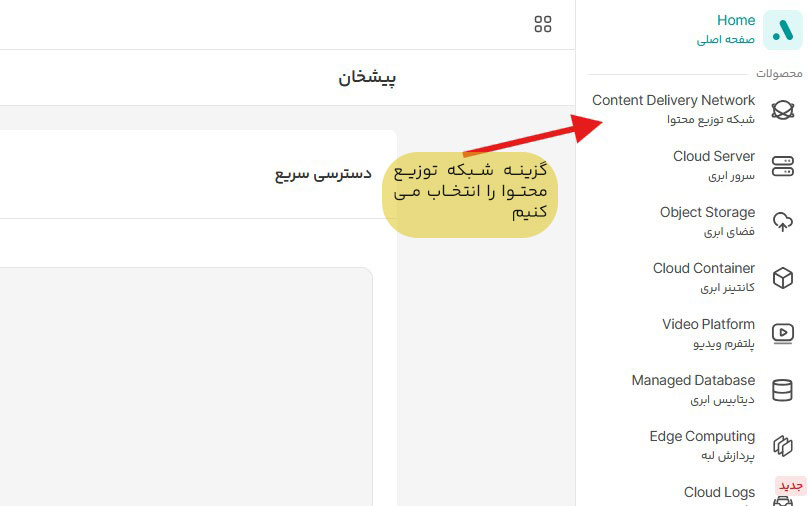
Task: Click the کانتینر ابری subtitle
Action: (x=727, y=287)
